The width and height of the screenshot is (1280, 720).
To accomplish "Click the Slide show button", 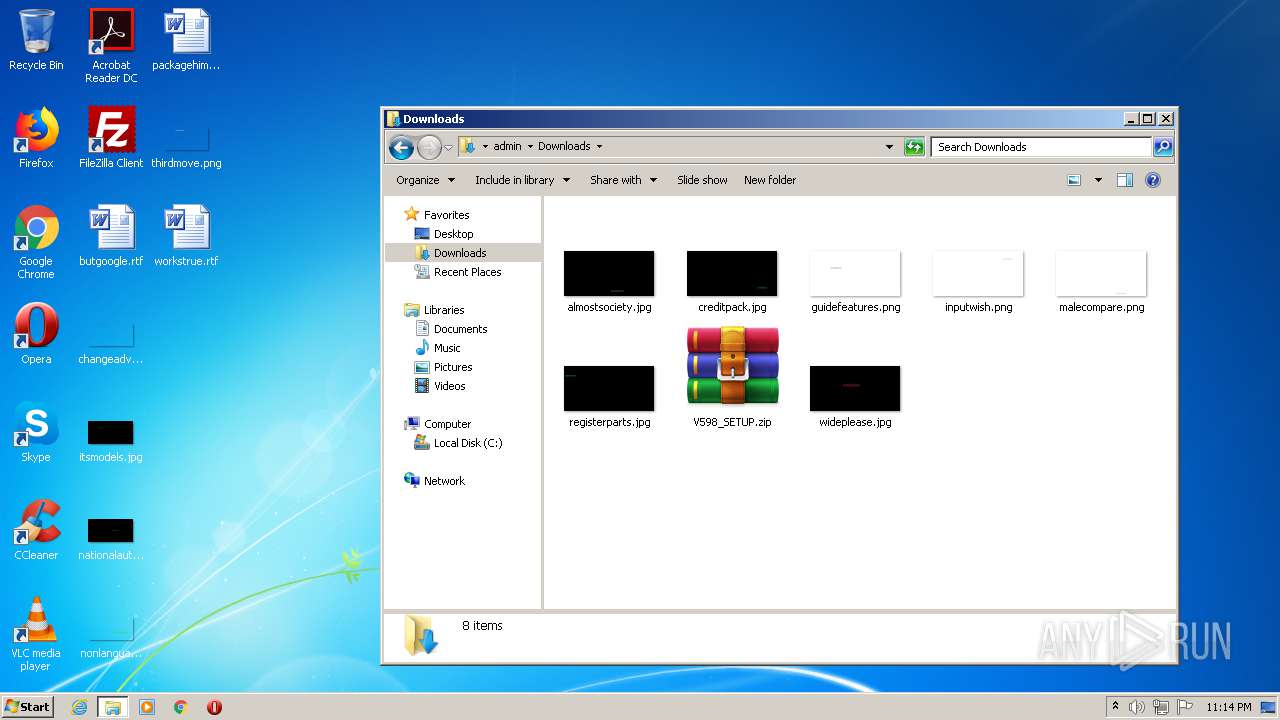I will point(702,180).
